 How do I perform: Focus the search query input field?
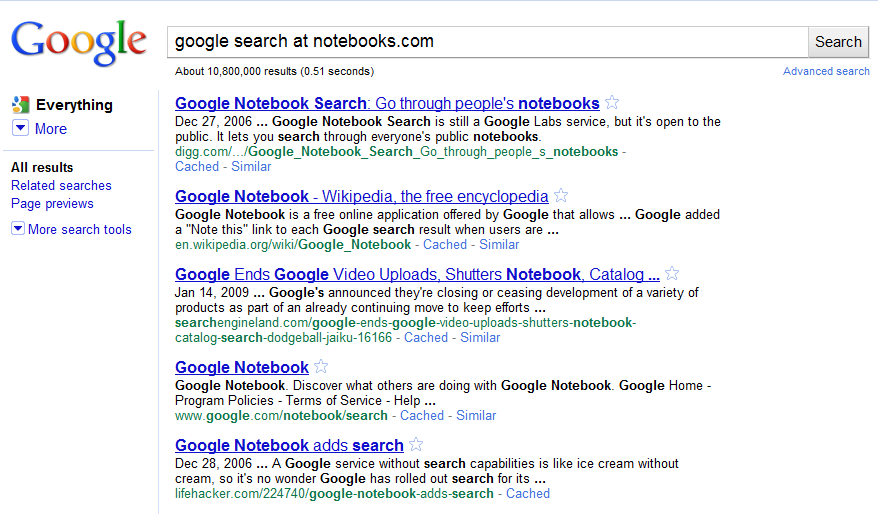click(487, 42)
